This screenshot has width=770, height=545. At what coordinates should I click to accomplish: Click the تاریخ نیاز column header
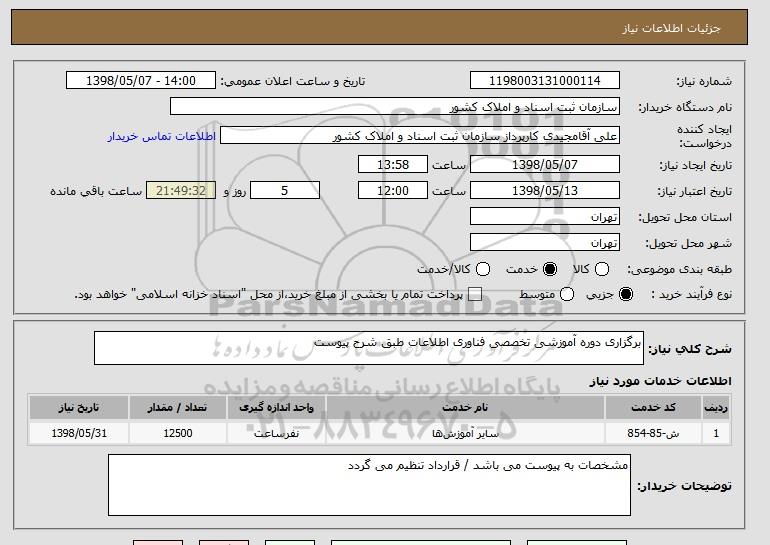pos(79,408)
